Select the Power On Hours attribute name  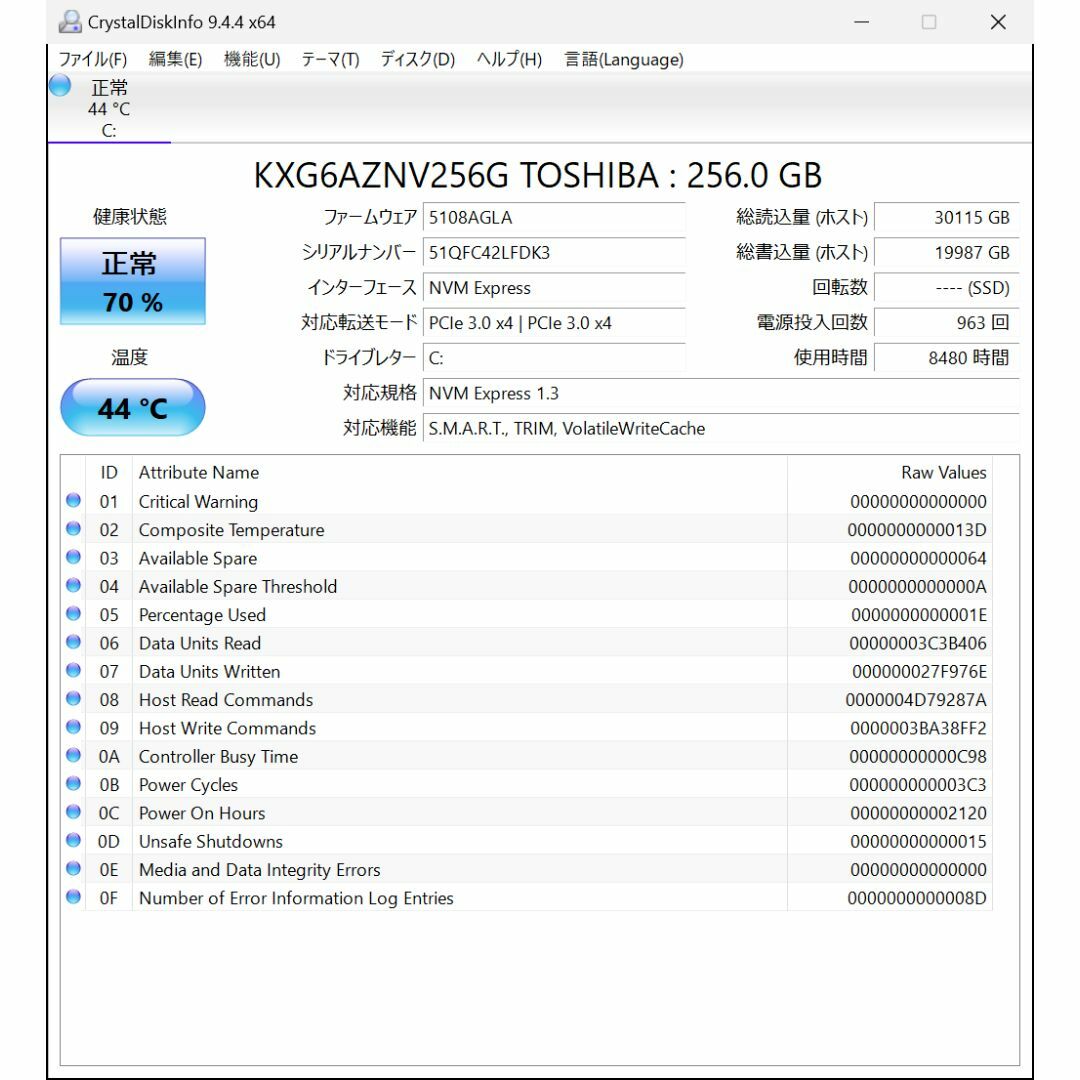pyautogui.click(x=202, y=813)
